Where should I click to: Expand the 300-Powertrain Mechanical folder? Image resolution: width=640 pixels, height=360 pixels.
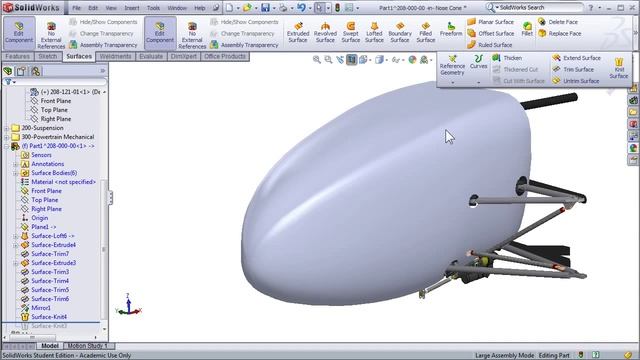[7, 137]
